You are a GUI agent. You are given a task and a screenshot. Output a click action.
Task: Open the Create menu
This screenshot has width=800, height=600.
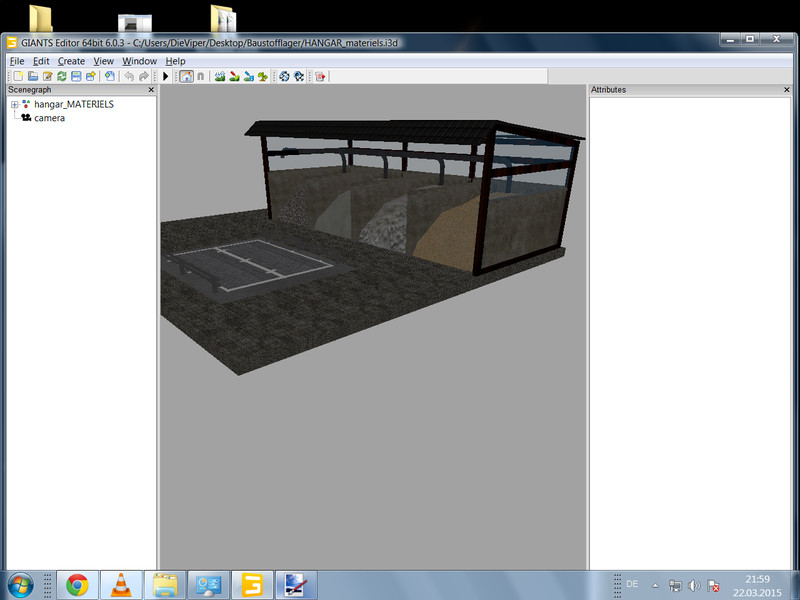pyautogui.click(x=71, y=61)
